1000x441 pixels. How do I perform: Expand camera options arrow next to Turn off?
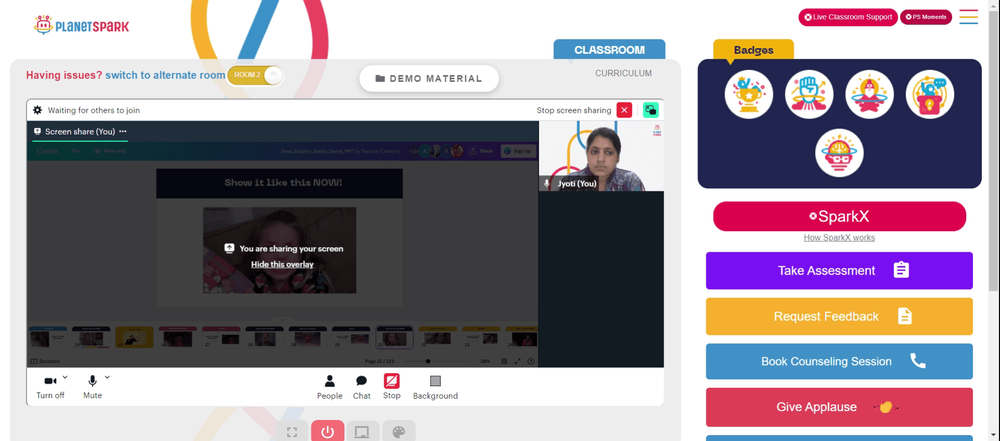click(x=65, y=377)
